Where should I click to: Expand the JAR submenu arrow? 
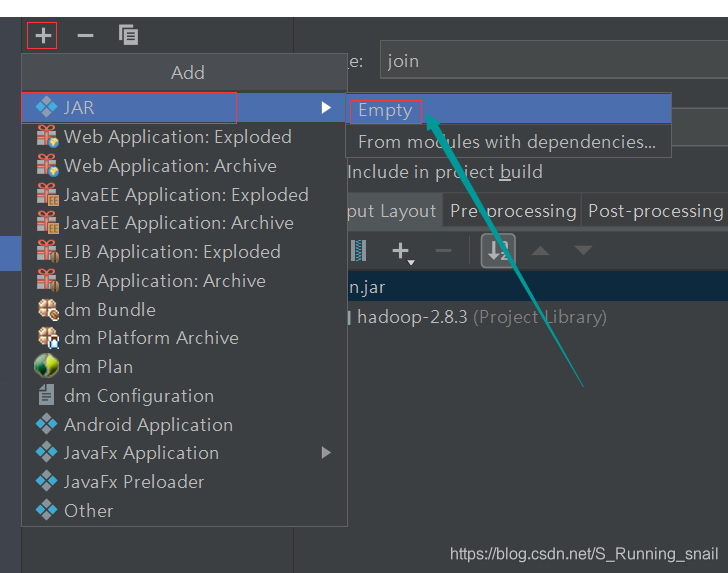326,108
